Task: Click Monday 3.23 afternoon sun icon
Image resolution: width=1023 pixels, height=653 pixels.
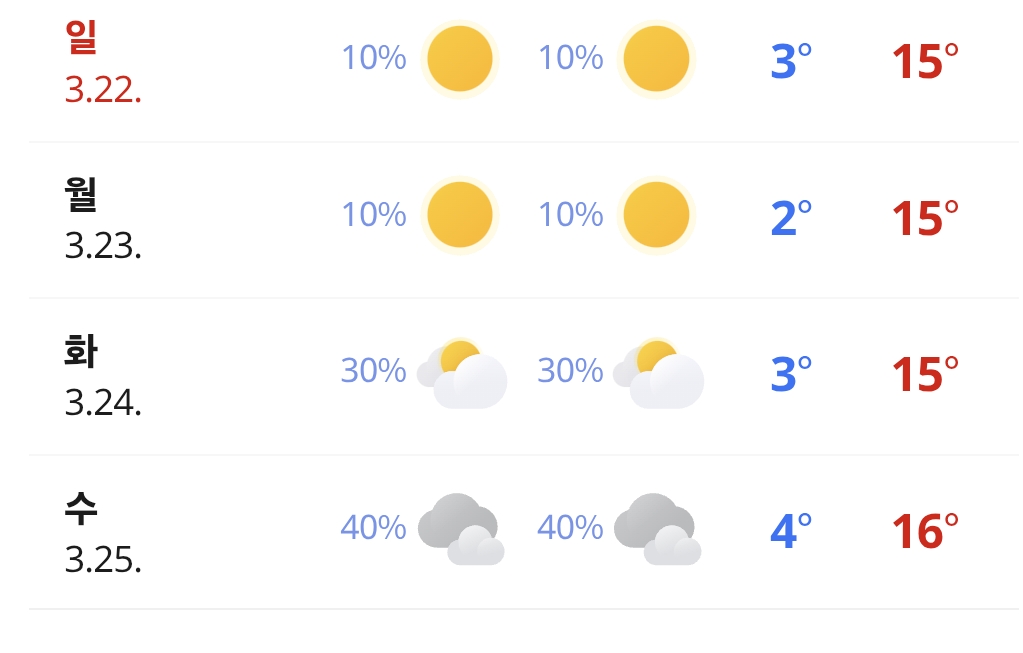Action: pyautogui.click(x=656, y=215)
